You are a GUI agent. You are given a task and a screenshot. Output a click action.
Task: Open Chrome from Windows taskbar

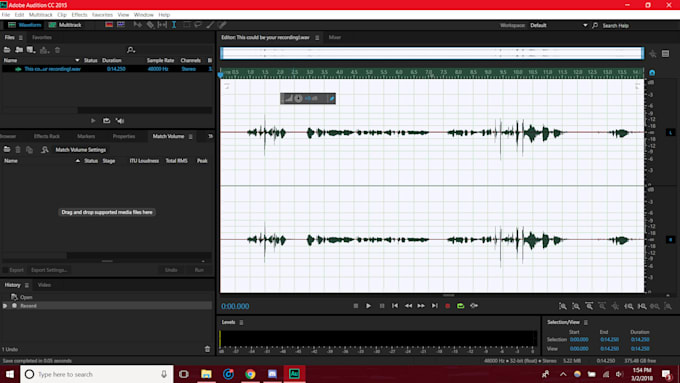click(x=250, y=374)
